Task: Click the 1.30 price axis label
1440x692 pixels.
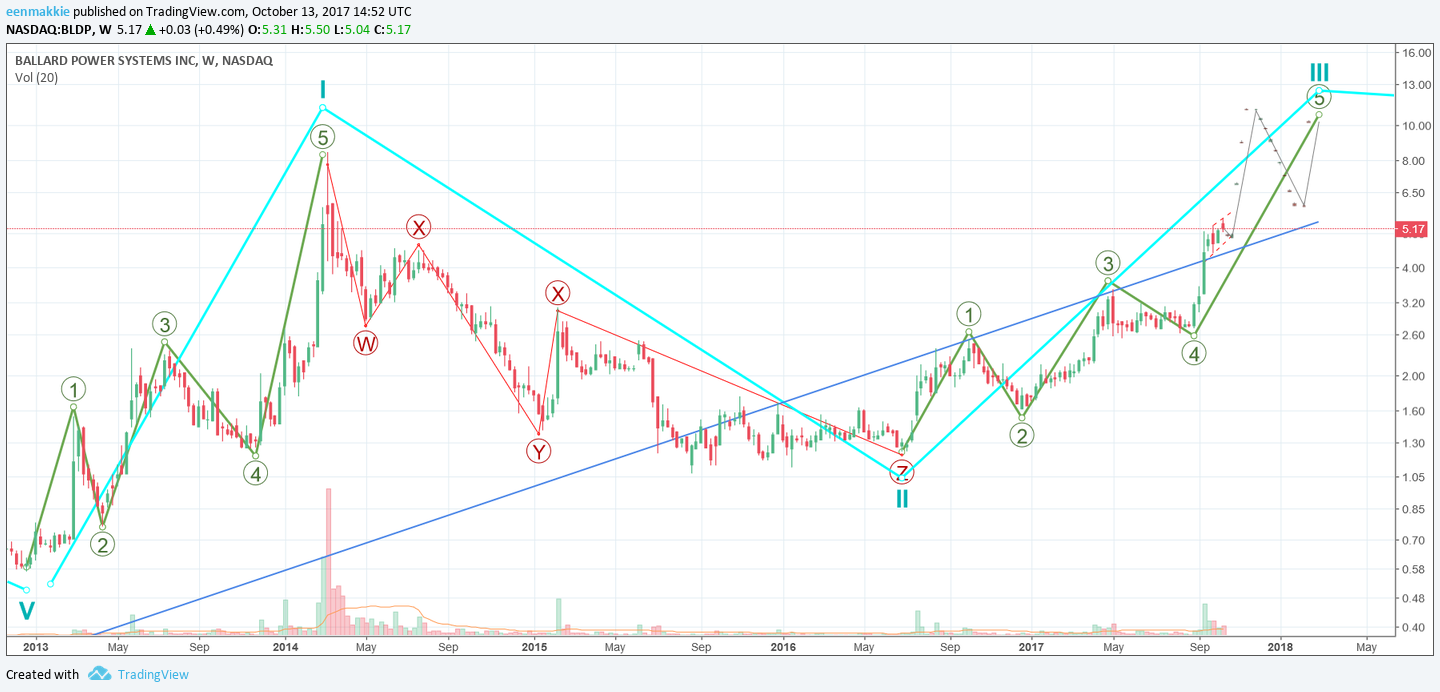Action: 1414,443
